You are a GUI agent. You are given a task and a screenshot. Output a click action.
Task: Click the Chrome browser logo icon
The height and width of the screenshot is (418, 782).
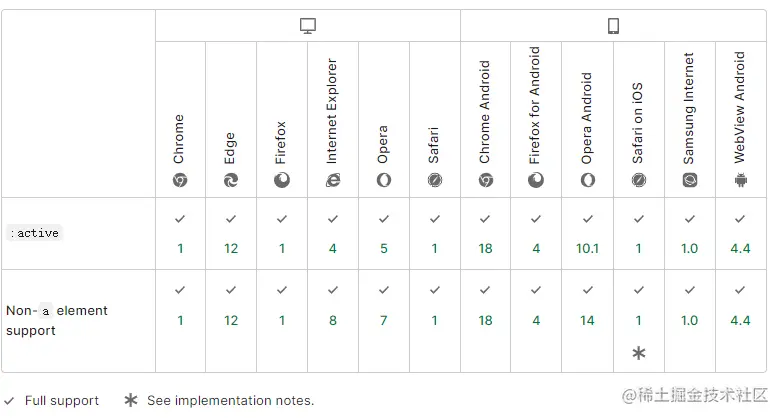(180, 181)
